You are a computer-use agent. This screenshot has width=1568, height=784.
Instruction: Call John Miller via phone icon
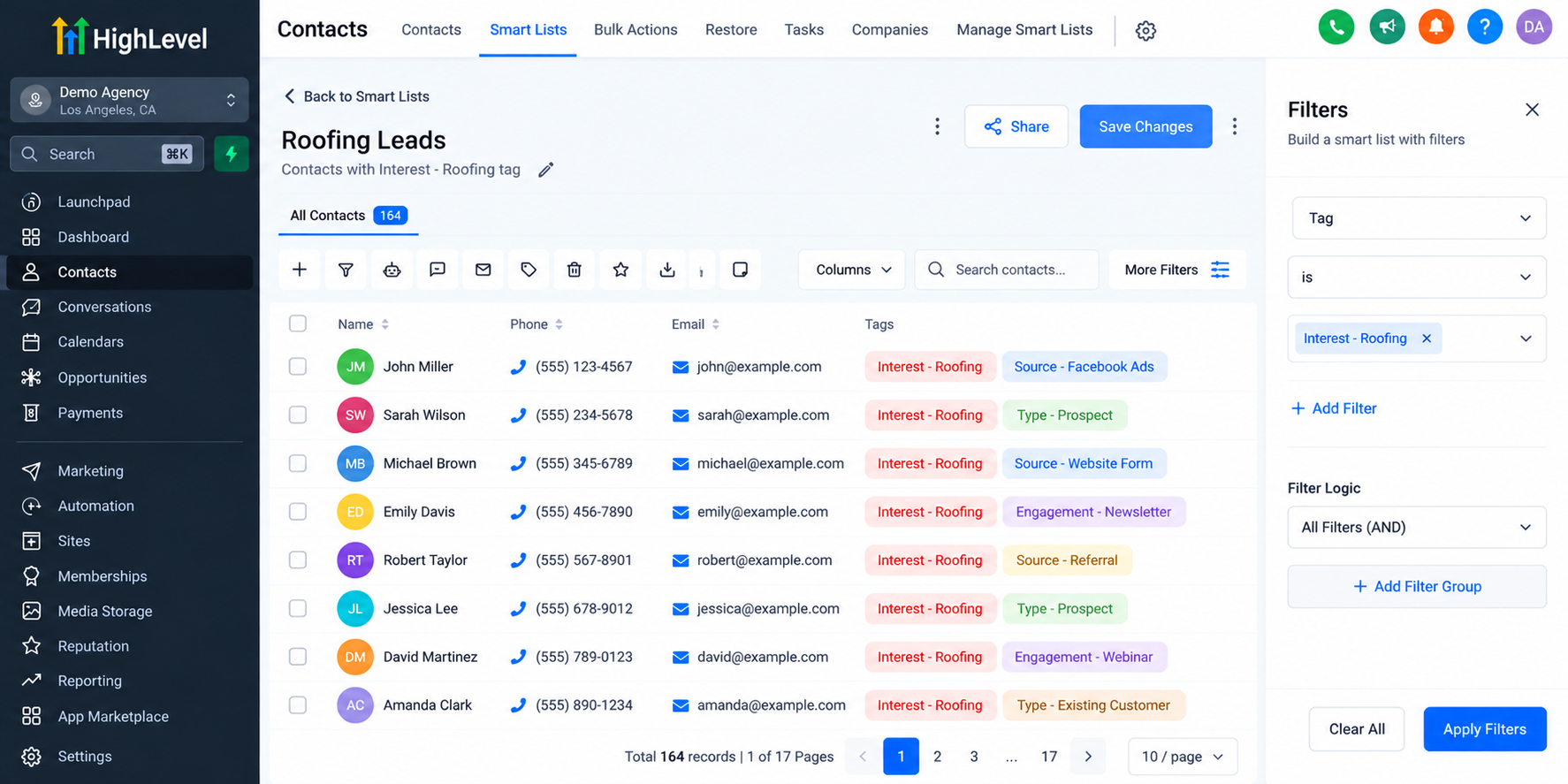click(x=519, y=367)
